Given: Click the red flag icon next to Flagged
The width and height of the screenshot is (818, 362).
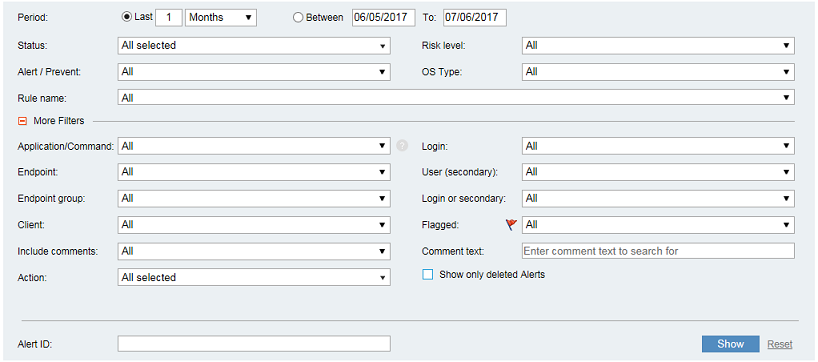Looking at the screenshot, I should pos(511,225).
